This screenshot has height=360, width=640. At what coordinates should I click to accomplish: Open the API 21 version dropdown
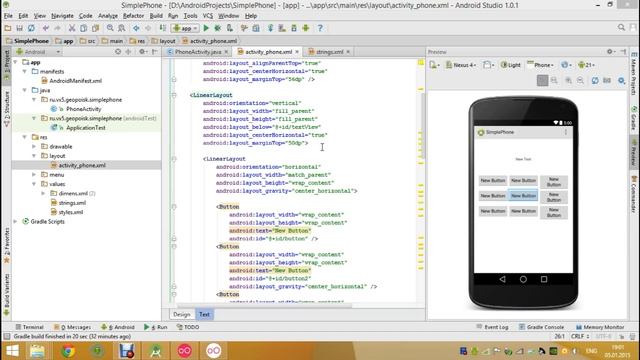587,65
